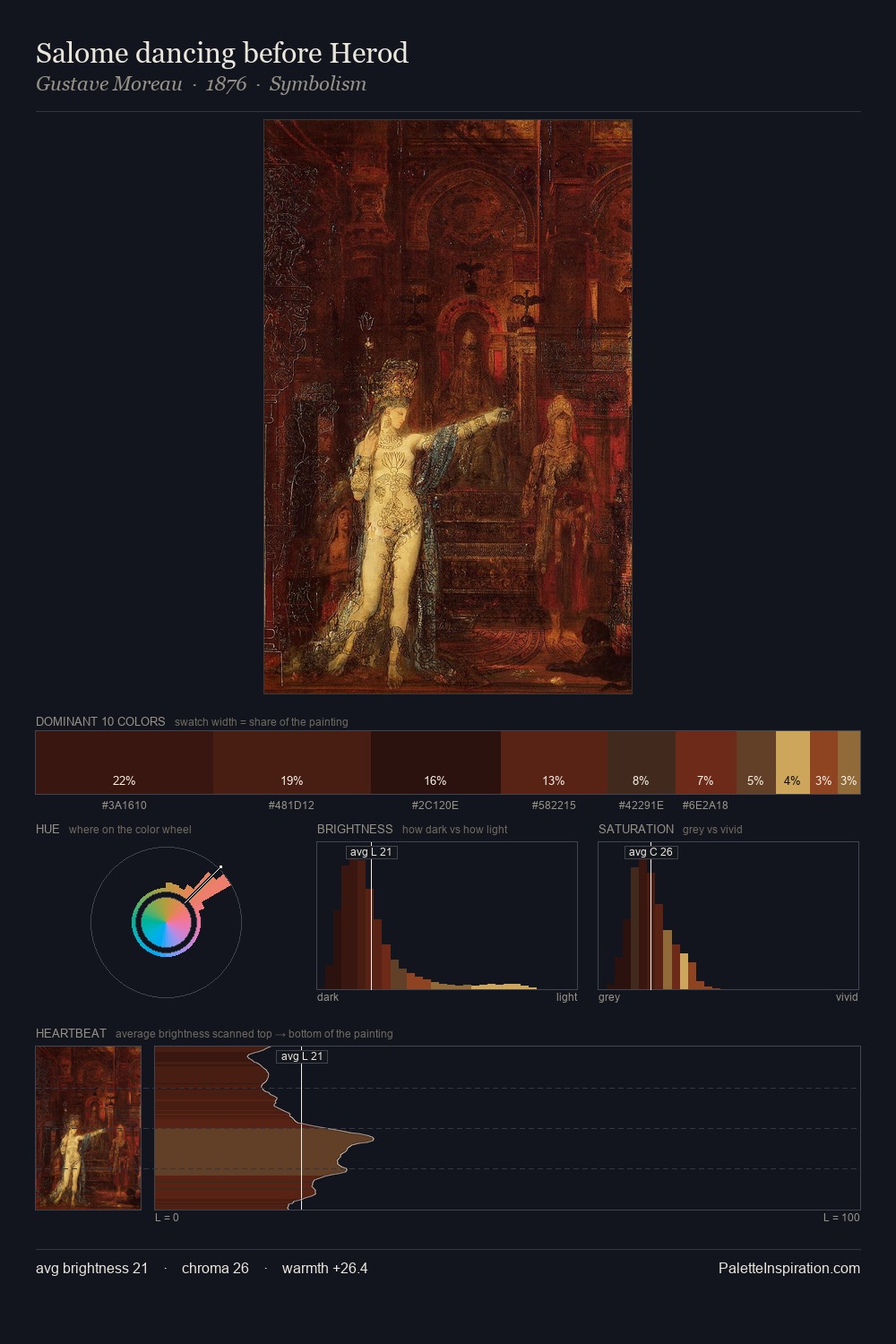Click the 7% rust swatch
This screenshot has width=896, height=1344.
[x=706, y=762]
